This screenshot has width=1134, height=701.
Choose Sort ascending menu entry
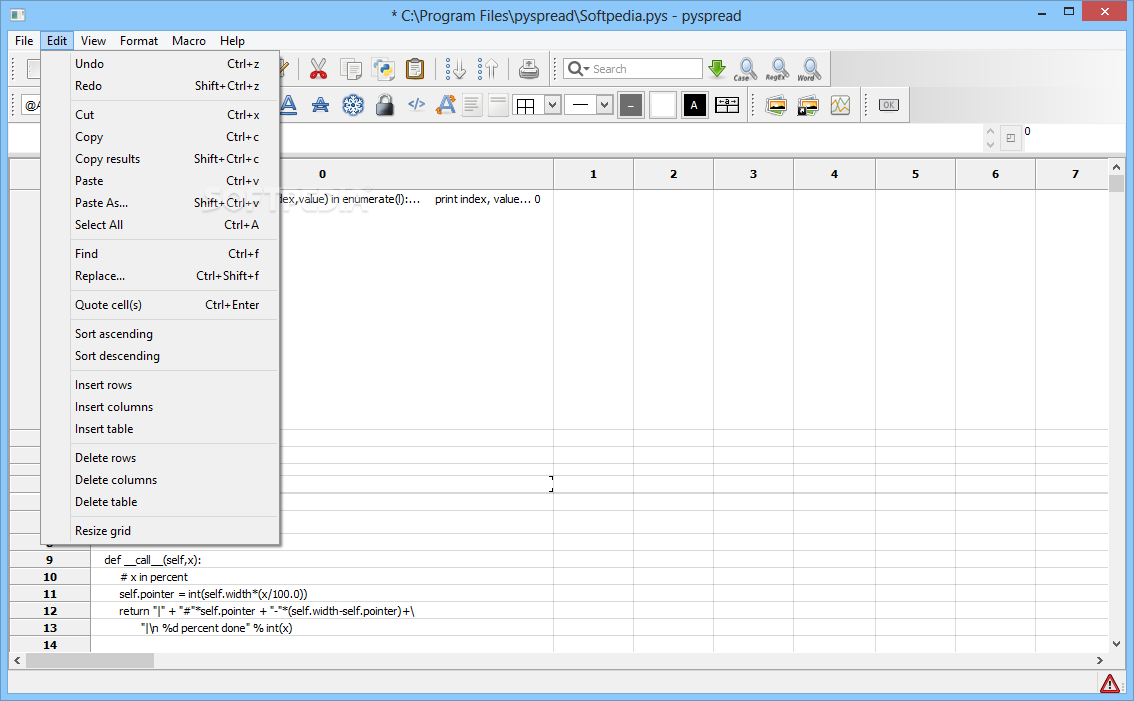[160, 333]
